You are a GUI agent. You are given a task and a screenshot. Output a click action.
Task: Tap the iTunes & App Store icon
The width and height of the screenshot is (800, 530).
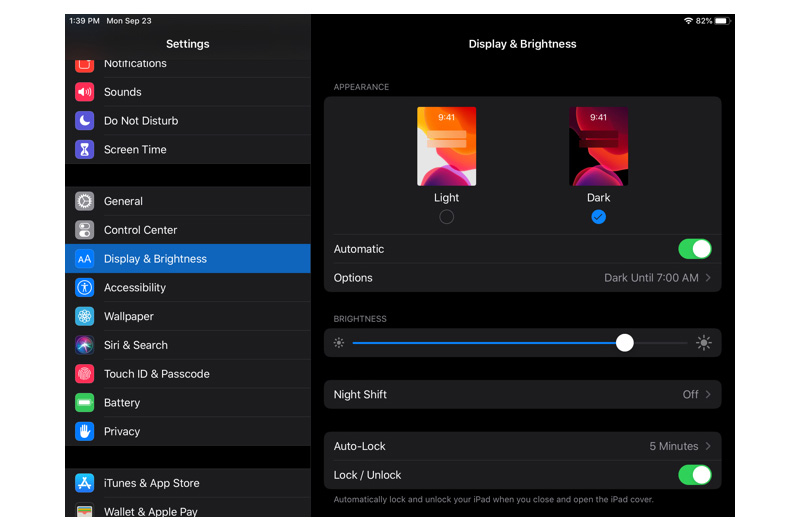(85, 483)
